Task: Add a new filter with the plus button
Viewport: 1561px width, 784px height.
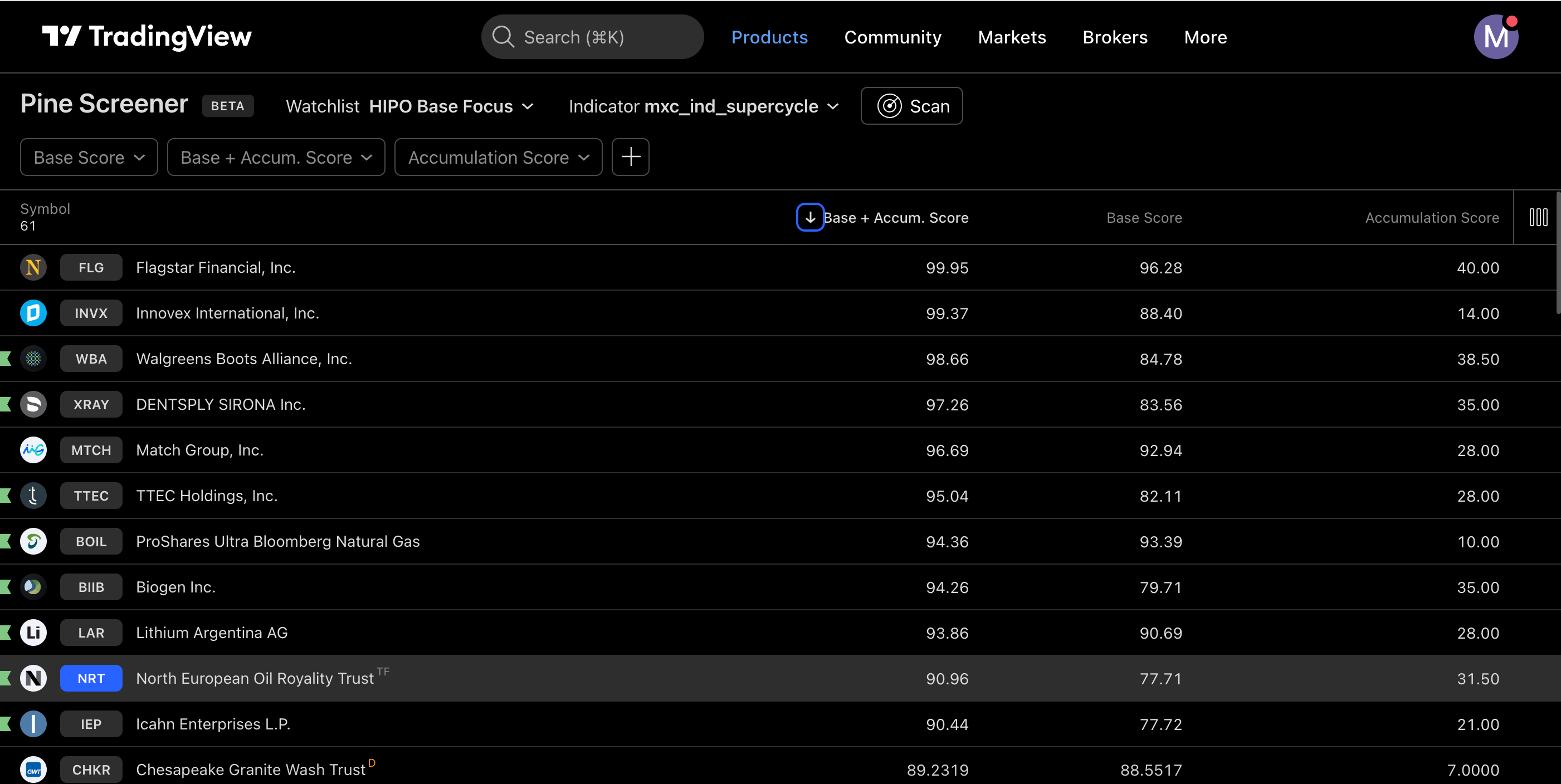Action: click(630, 158)
